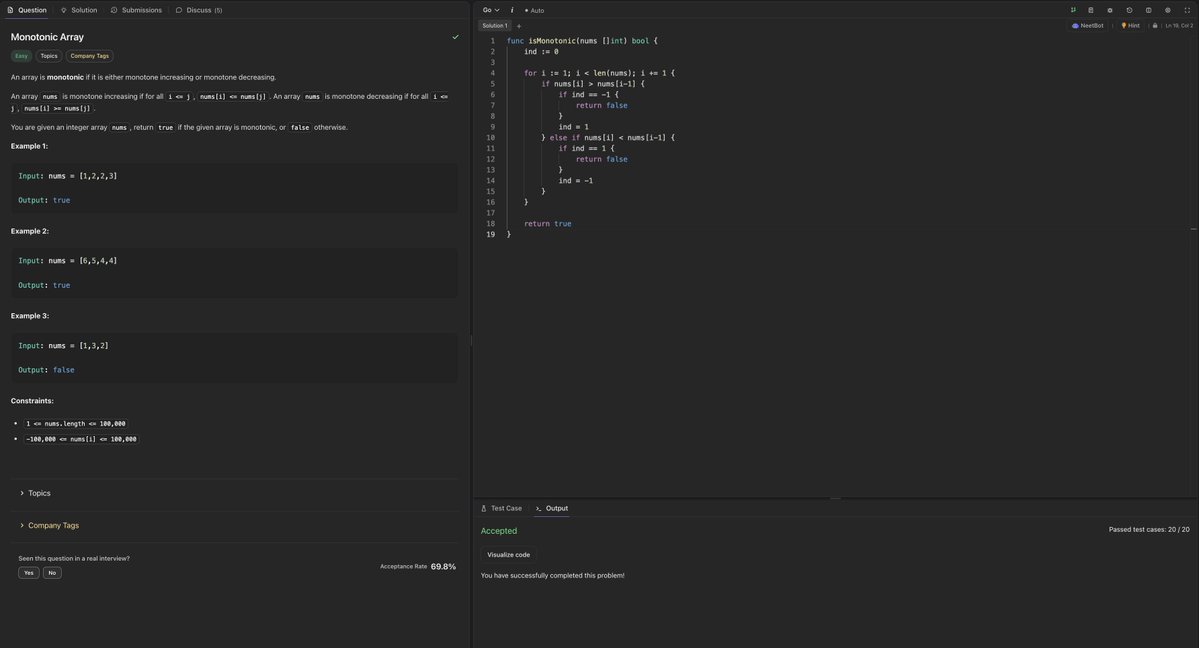This screenshot has width=1199, height=648.
Task: Switch to the Test Case tab
Action: 502,508
